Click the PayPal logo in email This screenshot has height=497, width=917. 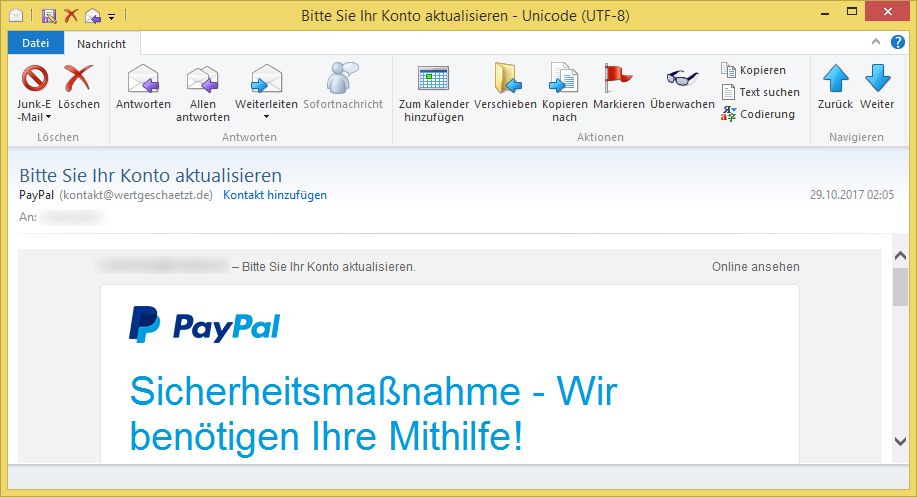[205, 325]
